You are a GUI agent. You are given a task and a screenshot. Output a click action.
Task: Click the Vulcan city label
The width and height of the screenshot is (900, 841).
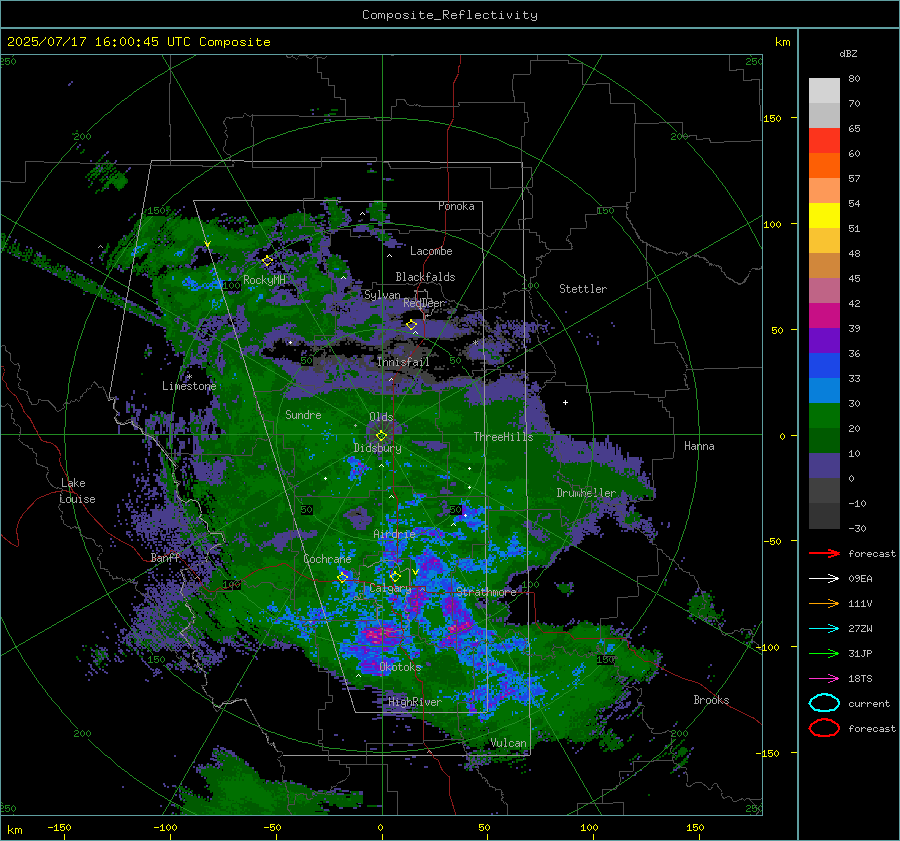[508, 743]
